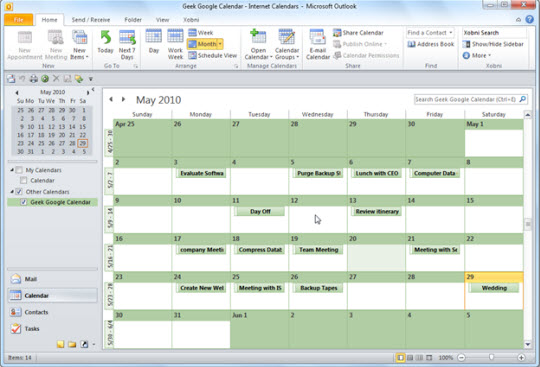Viewport: 540px width, 367px height.
Task: Open the Backup Tapes event
Action: pyautogui.click(x=319, y=288)
